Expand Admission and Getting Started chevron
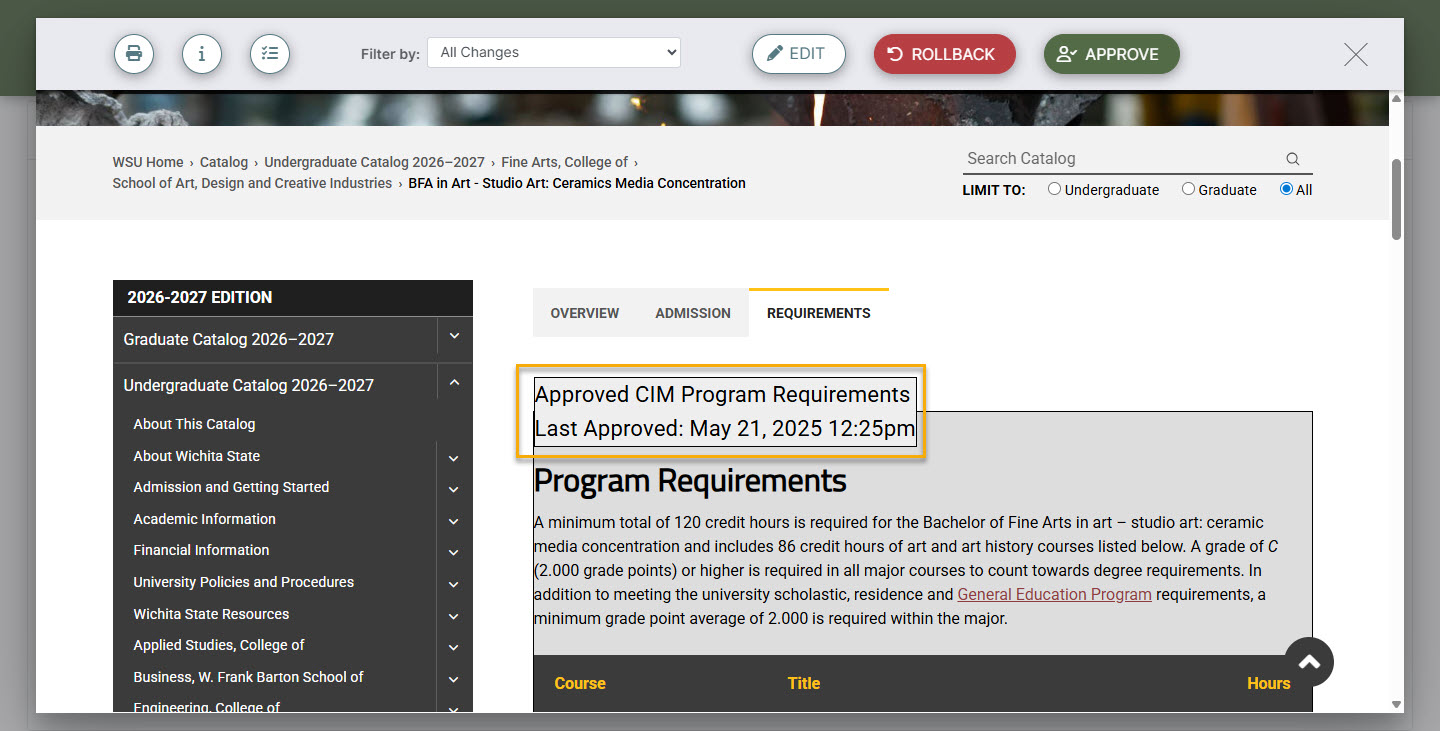Screen dimensions: 1440x731 click(453, 490)
